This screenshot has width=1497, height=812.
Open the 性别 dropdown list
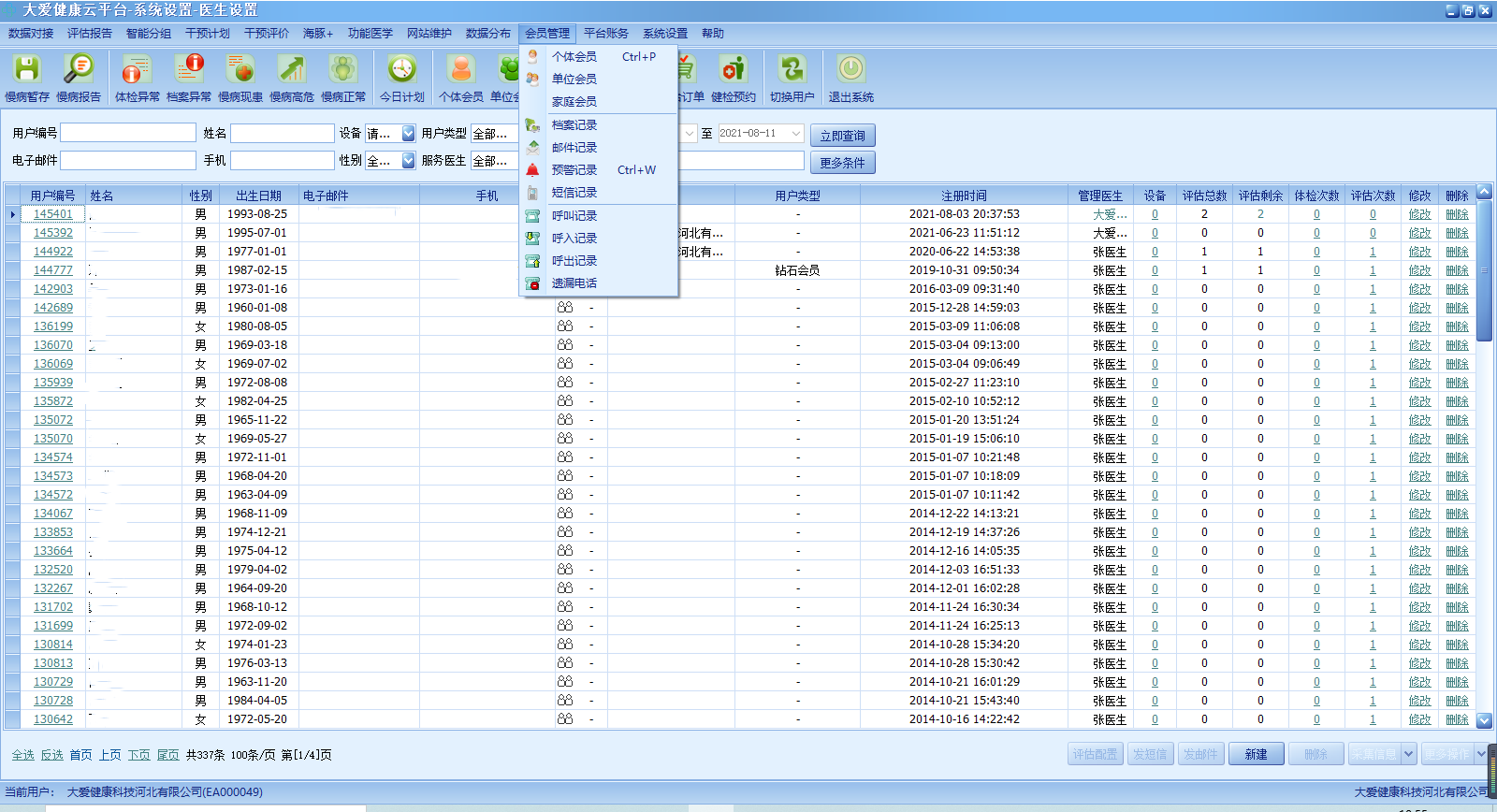pos(408,161)
